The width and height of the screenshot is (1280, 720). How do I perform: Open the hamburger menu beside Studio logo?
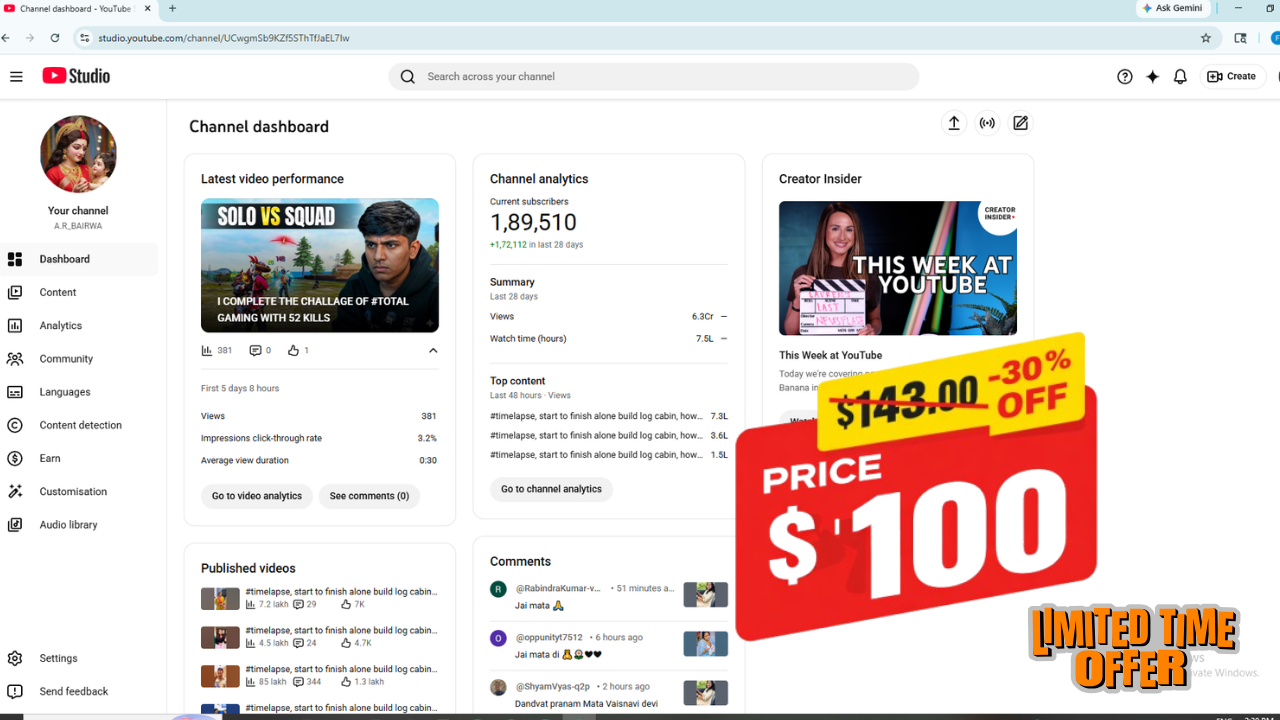click(16, 76)
